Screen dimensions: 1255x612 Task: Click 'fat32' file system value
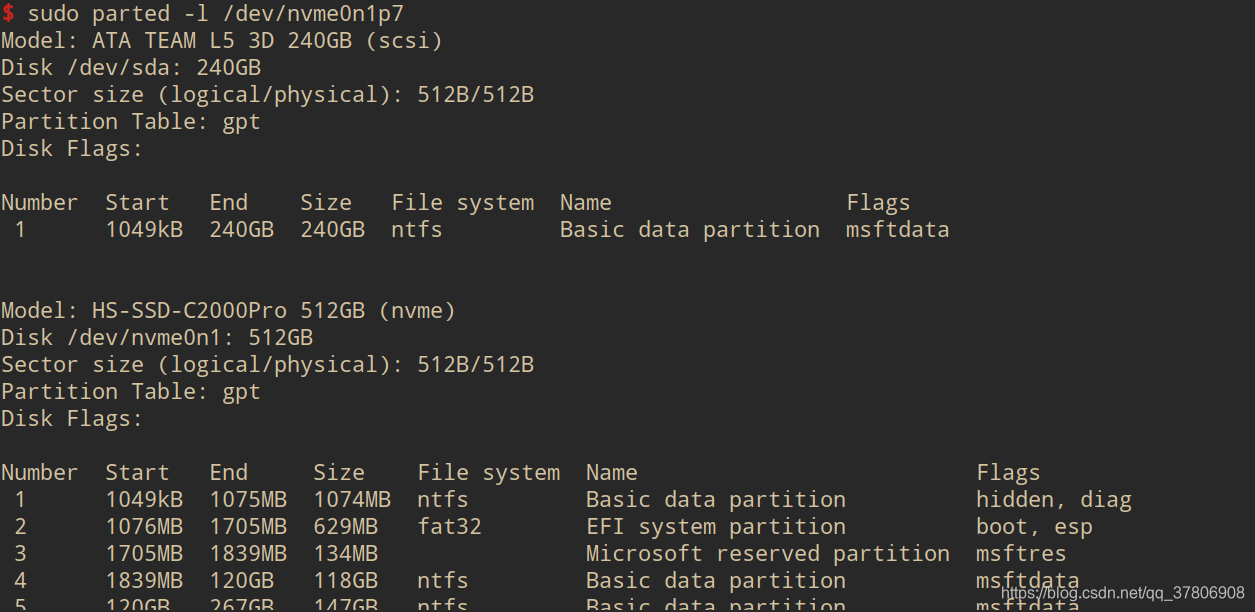pos(449,527)
